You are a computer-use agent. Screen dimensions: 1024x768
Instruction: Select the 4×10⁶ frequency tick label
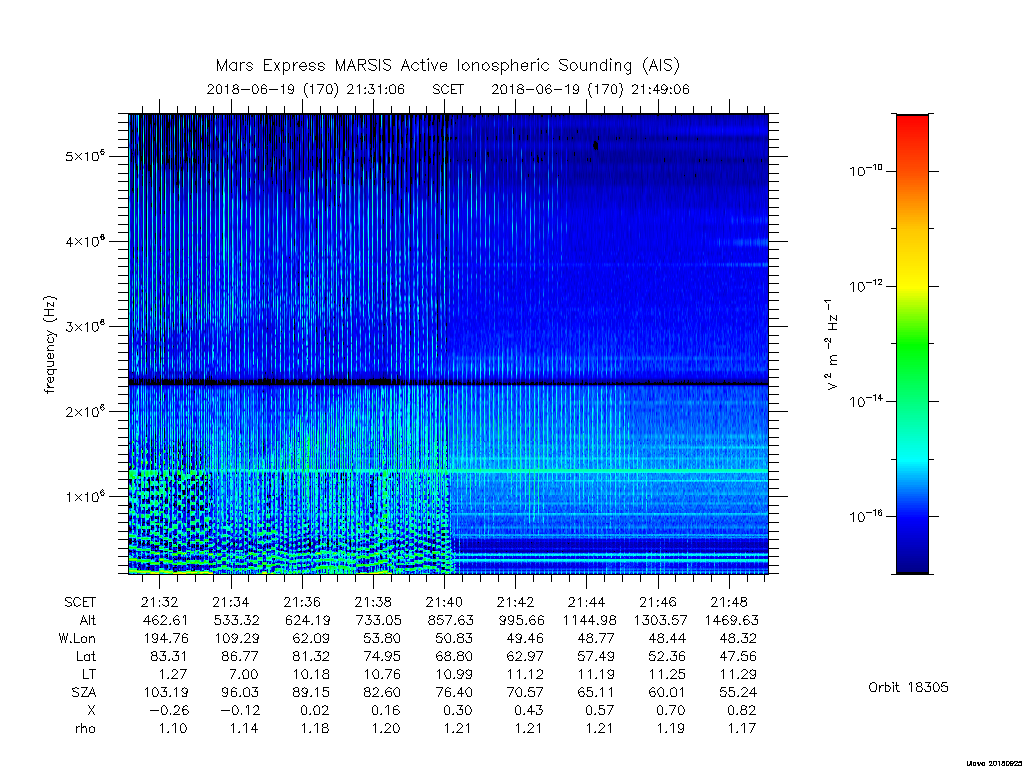tap(85, 241)
